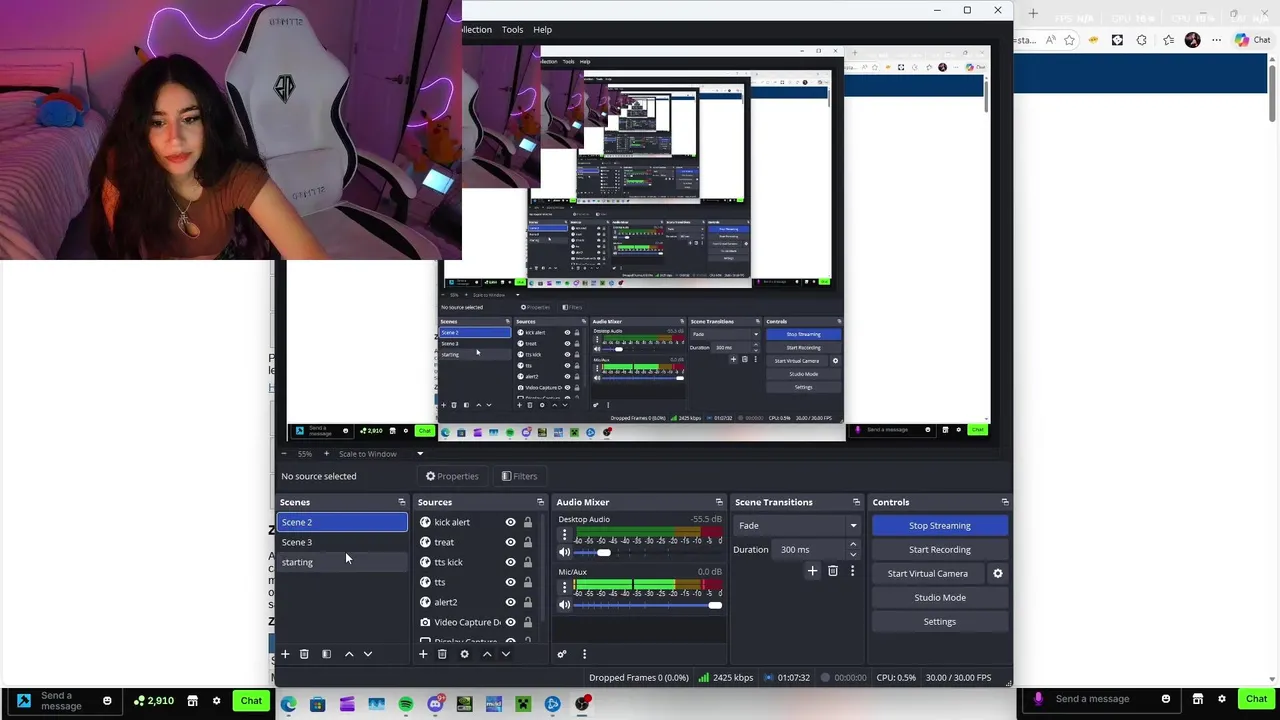Add a scene transition with the plus icon

pos(812,571)
